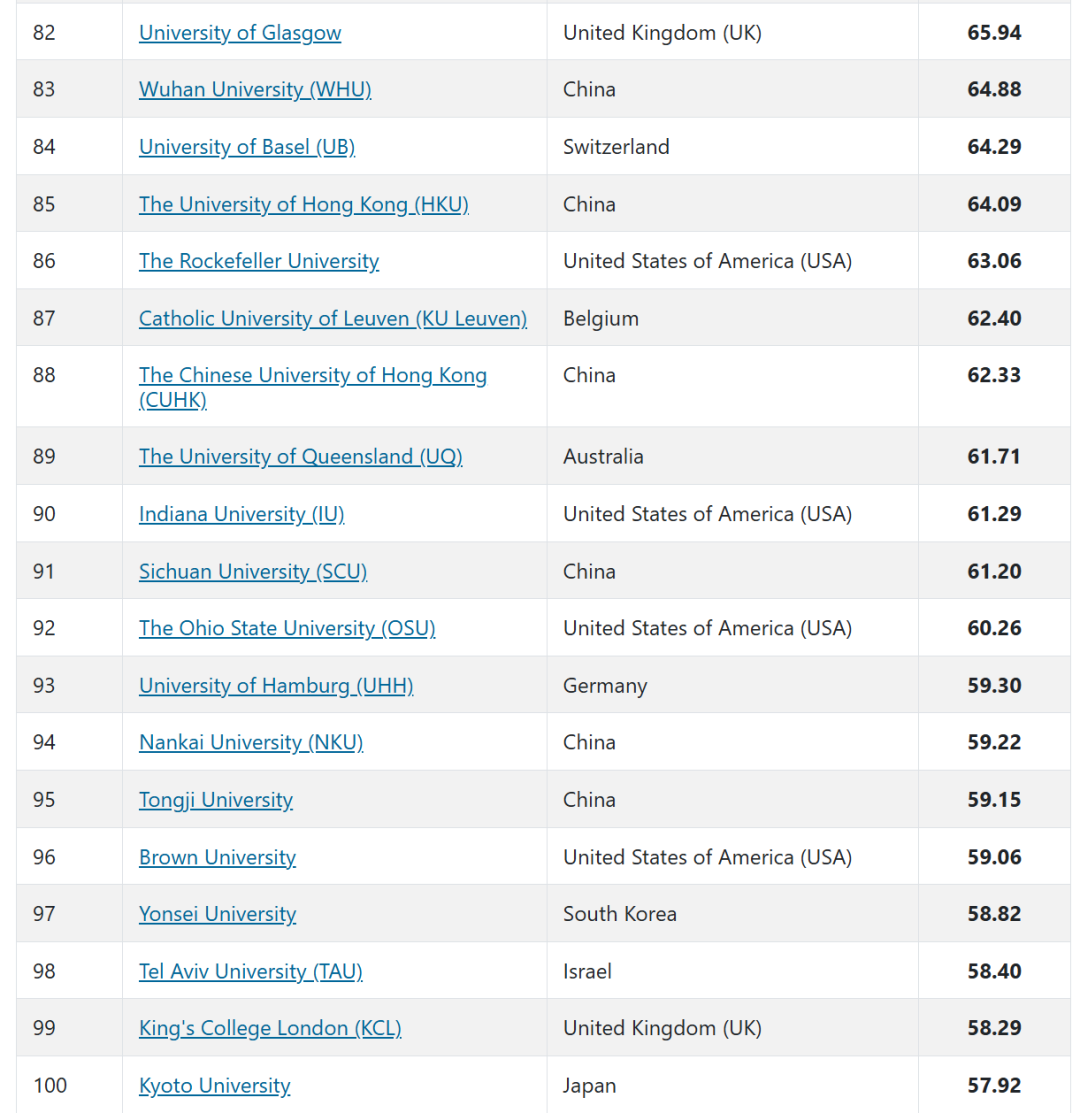This screenshot has width=1080, height=1113.
Task: Click the Wuhan University (WHU) link
Action: pos(255,90)
